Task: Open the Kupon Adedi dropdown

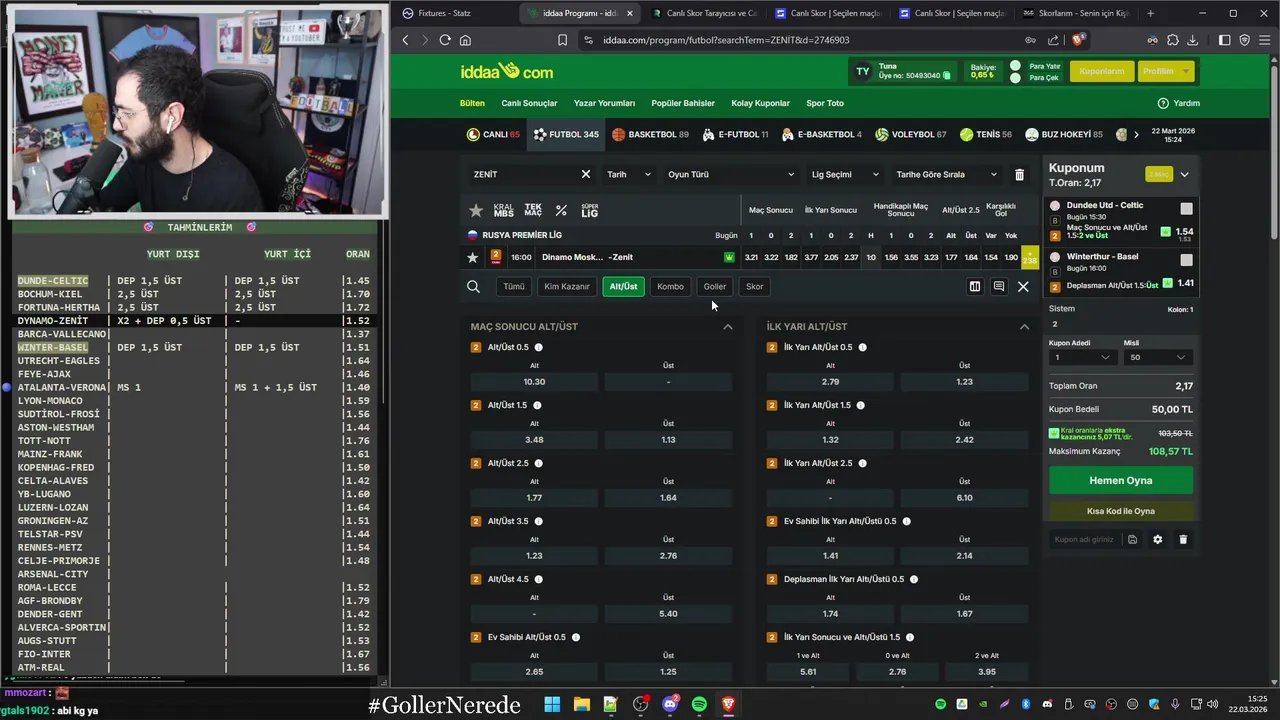Action: pyautogui.click(x=1082, y=357)
